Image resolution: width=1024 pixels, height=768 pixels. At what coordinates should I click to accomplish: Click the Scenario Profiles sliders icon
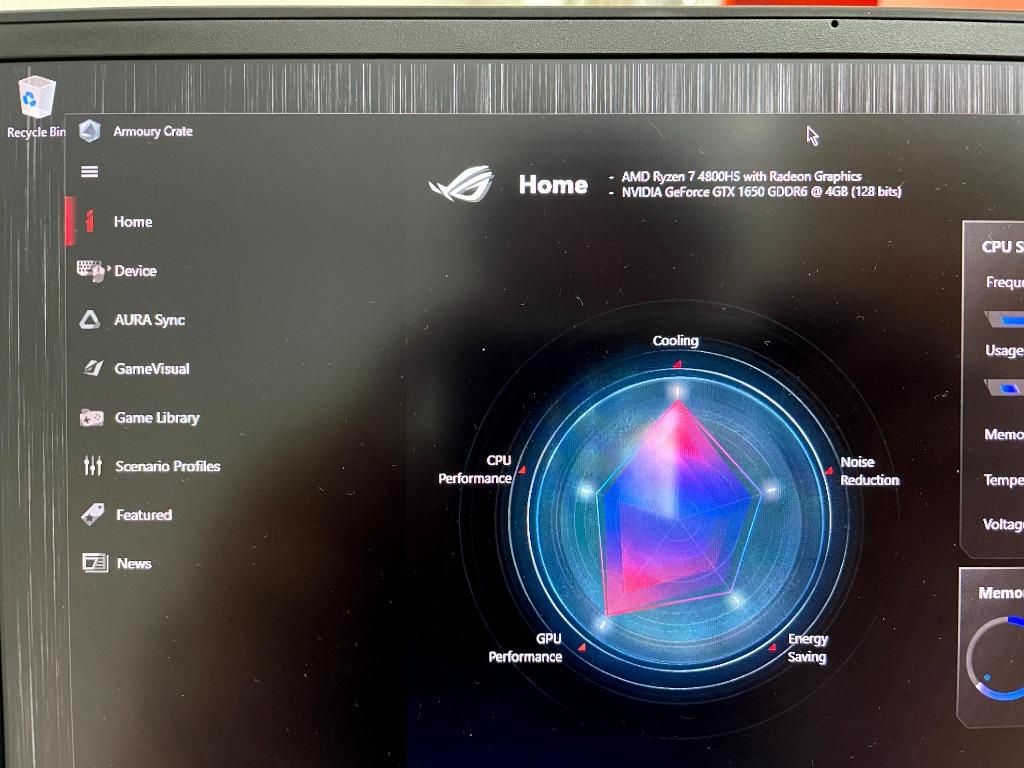coord(93,465)
